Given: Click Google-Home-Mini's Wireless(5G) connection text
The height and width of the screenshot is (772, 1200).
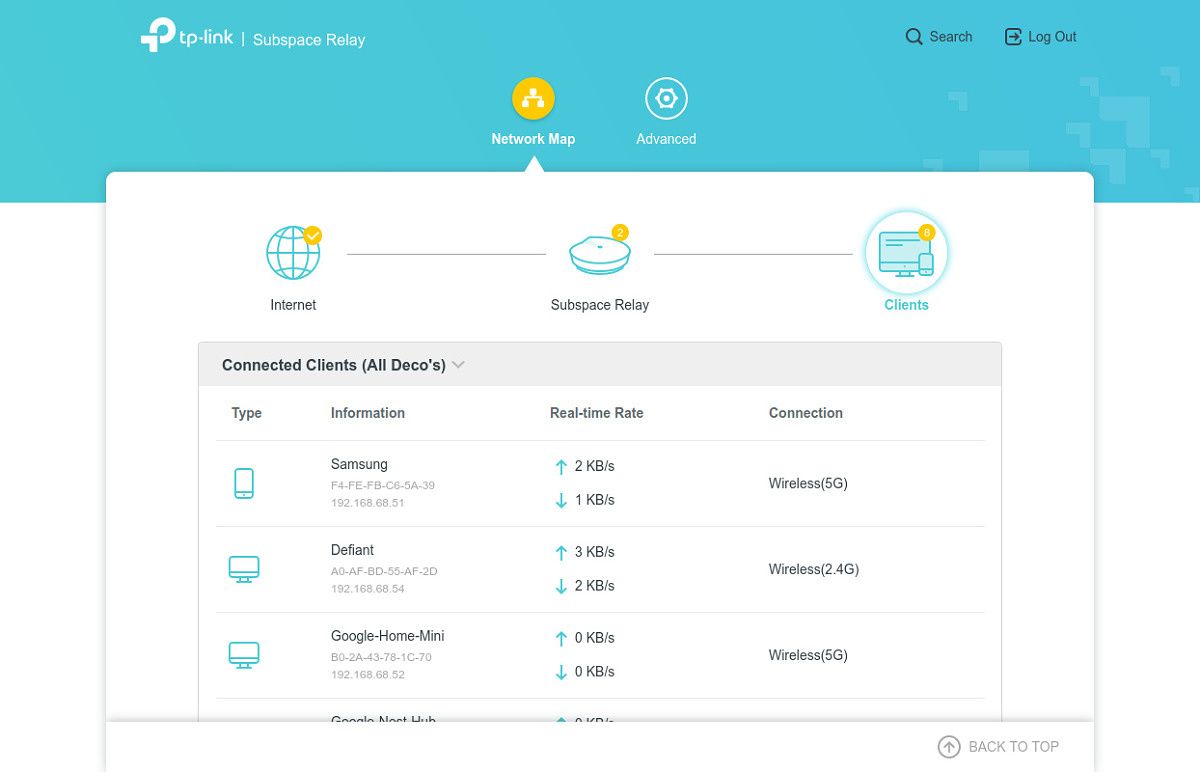Looking at the screenshot, I should click(808, 655).
